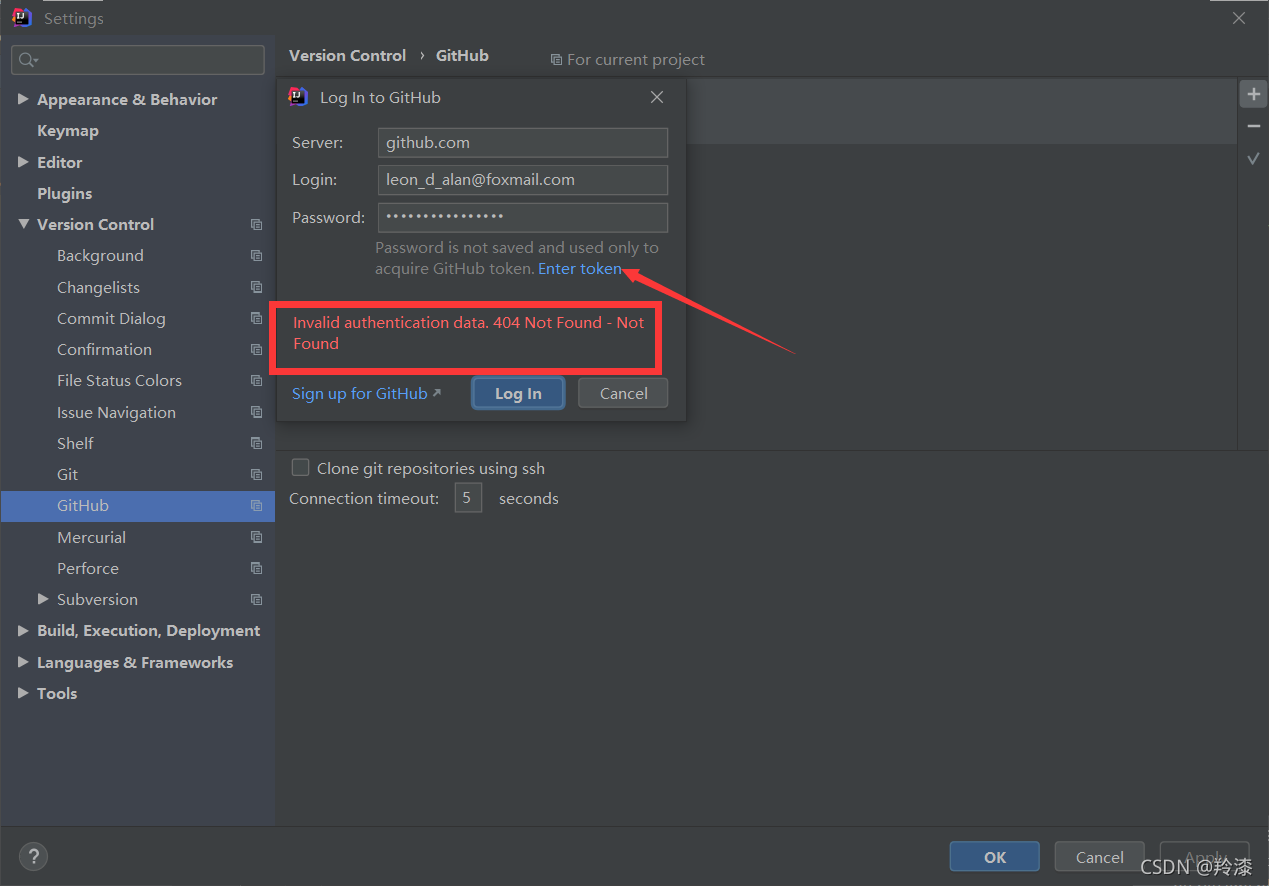
Task: Click the For current project icon
Action: (x=556, y=60)
